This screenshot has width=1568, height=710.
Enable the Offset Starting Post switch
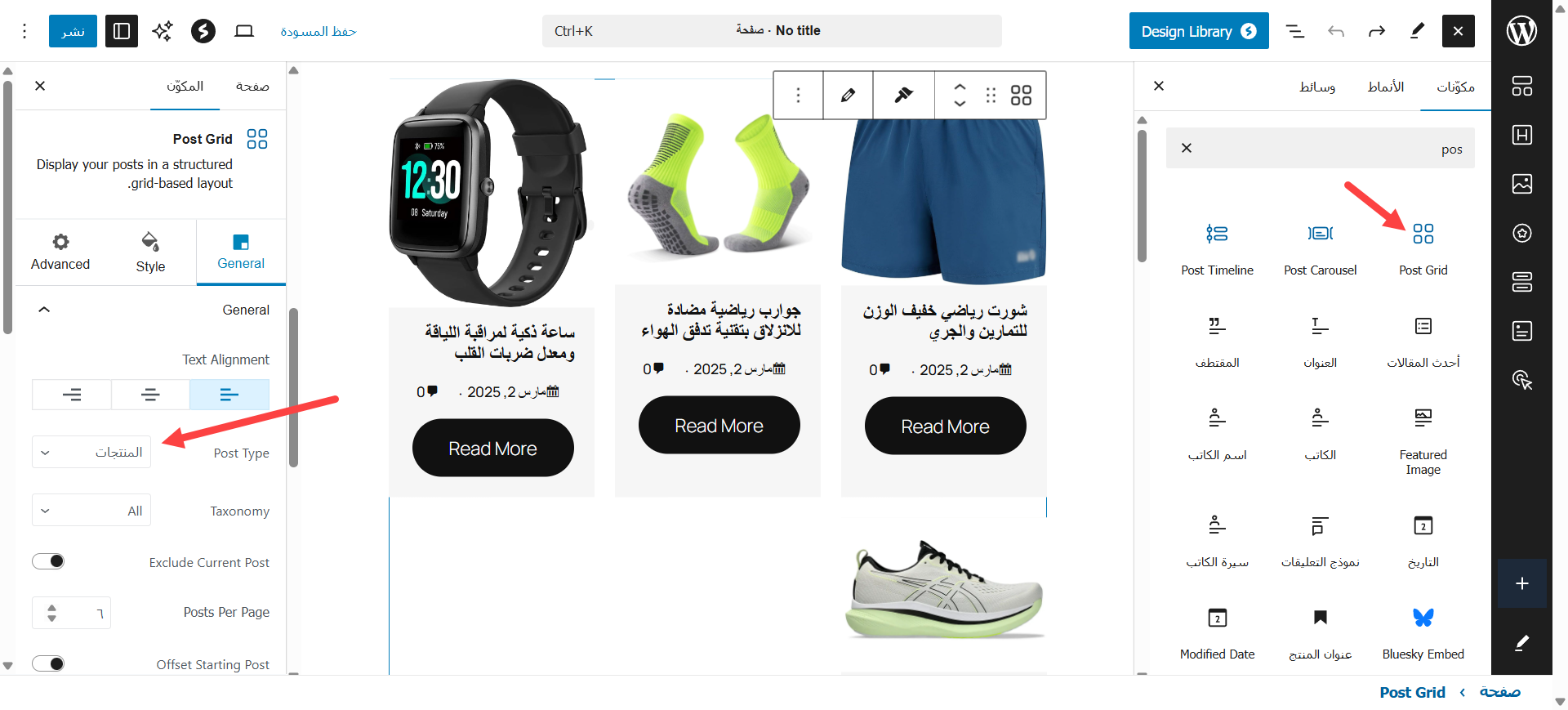pos(48,663)
